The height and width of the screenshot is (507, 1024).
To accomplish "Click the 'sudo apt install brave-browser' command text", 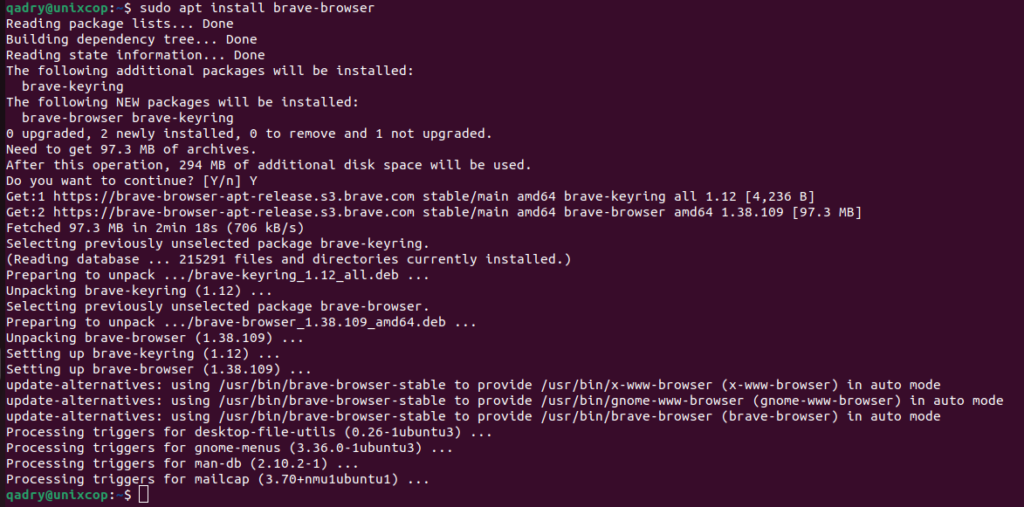I will [257, 8].
